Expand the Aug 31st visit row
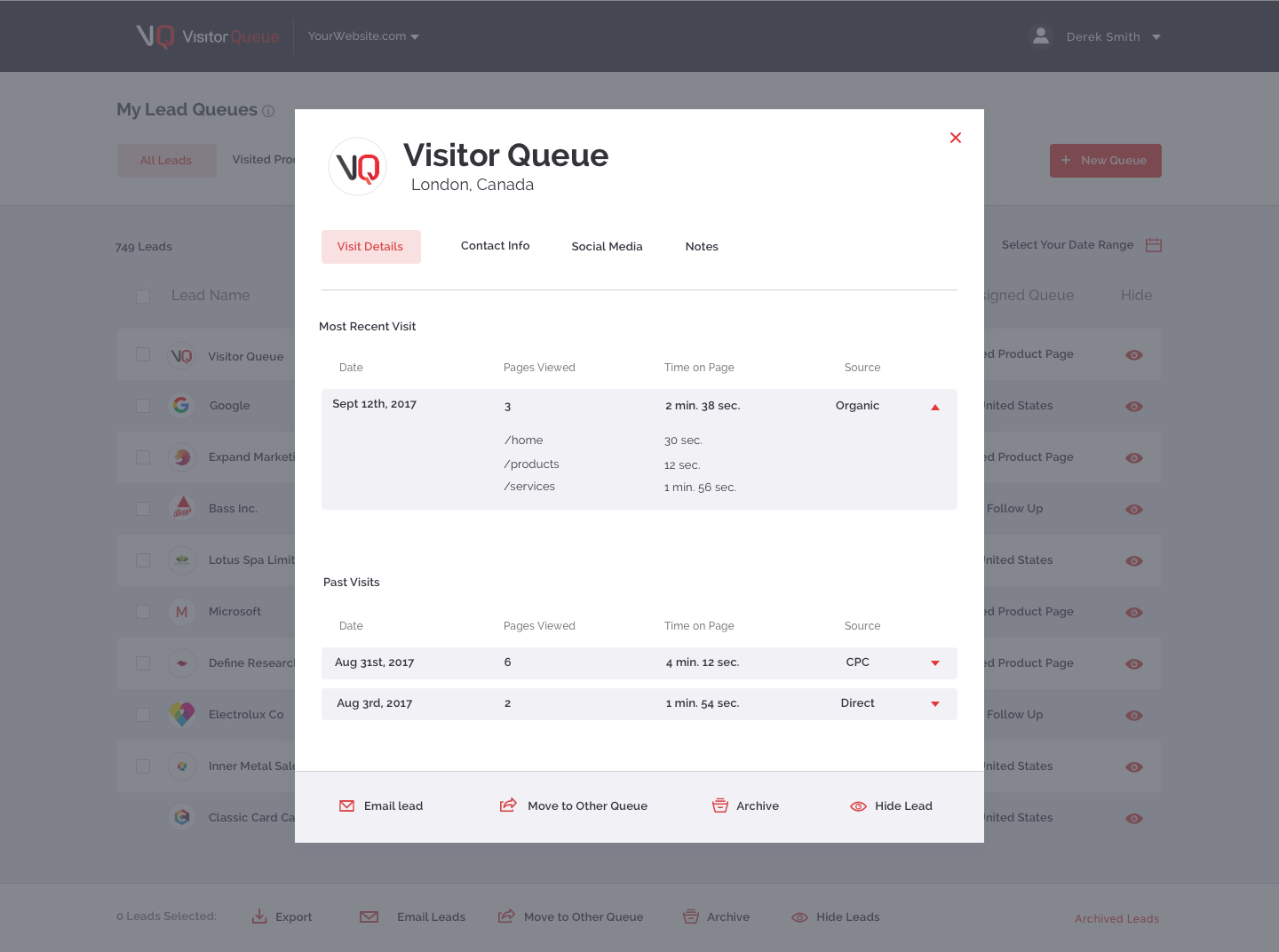 (x=934, y=663)
